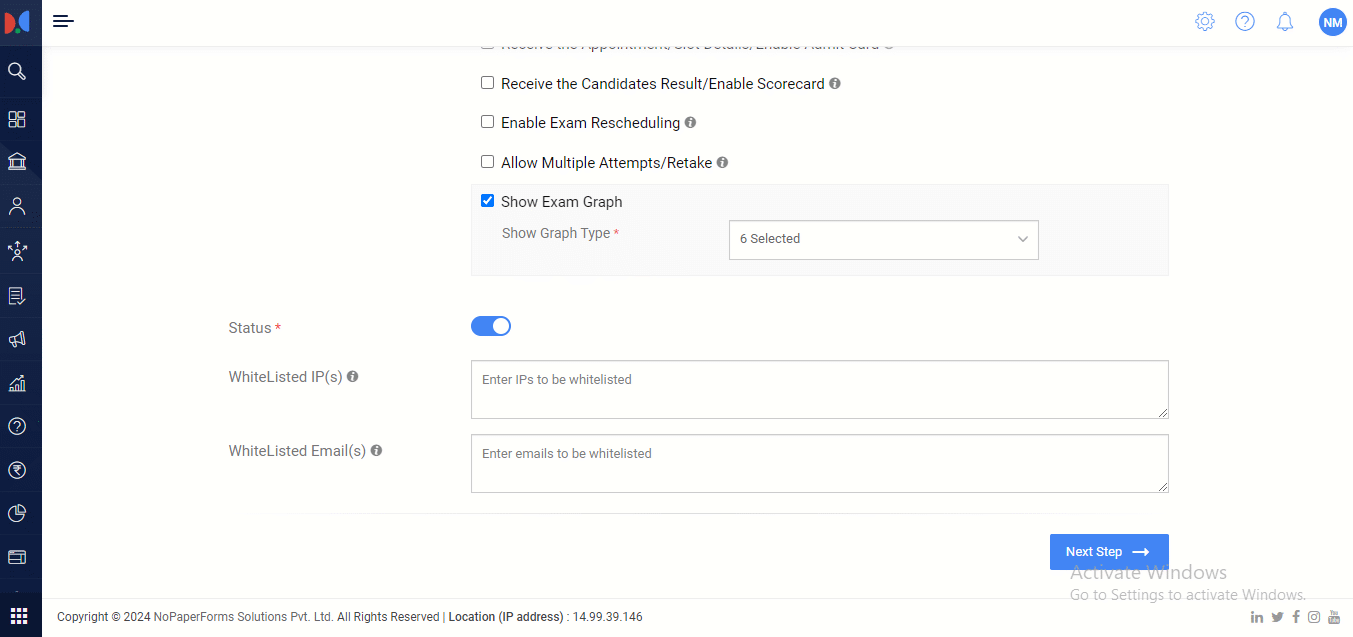
Task: Uncheck Show Exam Graph checkbox
Action: click(x=488, y=201)
